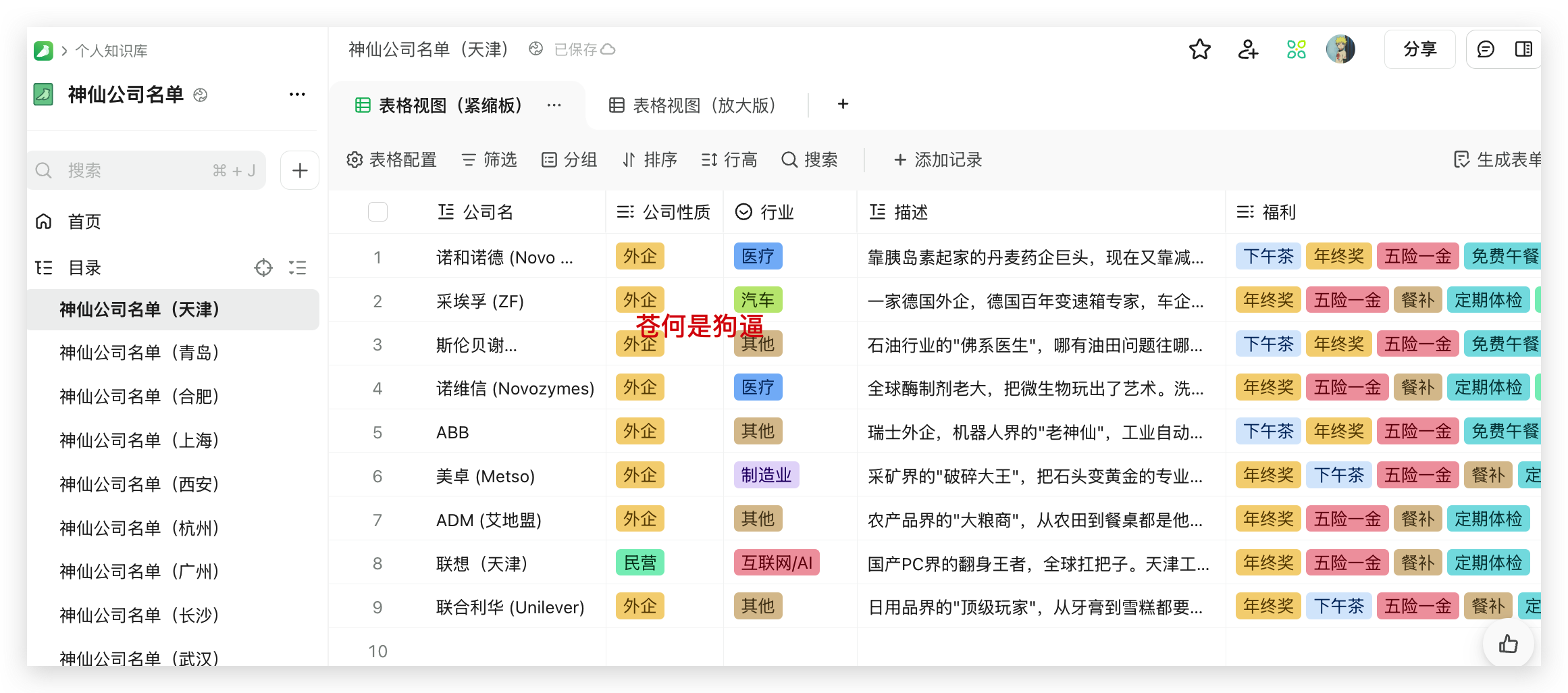The height and width of the screenshot is (693, 1568).
Task: Click the 已保存 status label
Action: click(575, 49)
